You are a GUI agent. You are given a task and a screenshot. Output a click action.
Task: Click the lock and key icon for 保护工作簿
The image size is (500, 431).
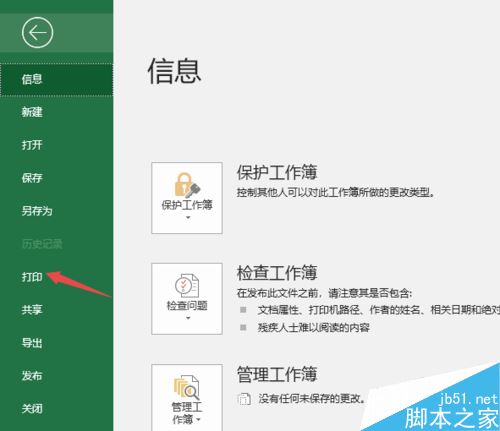(187, 185)
